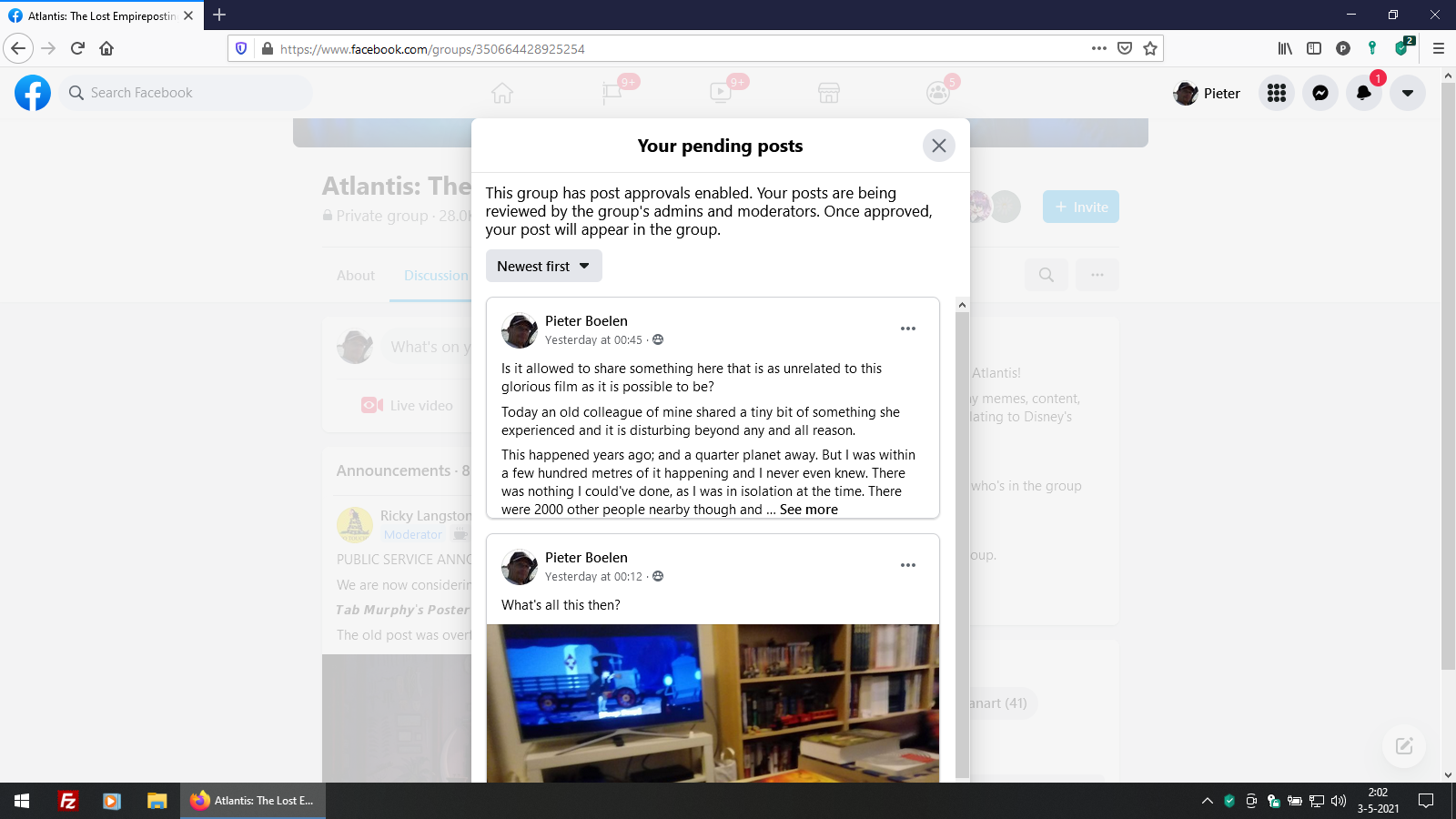Open the Watch video icon
The height and width of the screenshot is (819, 1456).
720,93
